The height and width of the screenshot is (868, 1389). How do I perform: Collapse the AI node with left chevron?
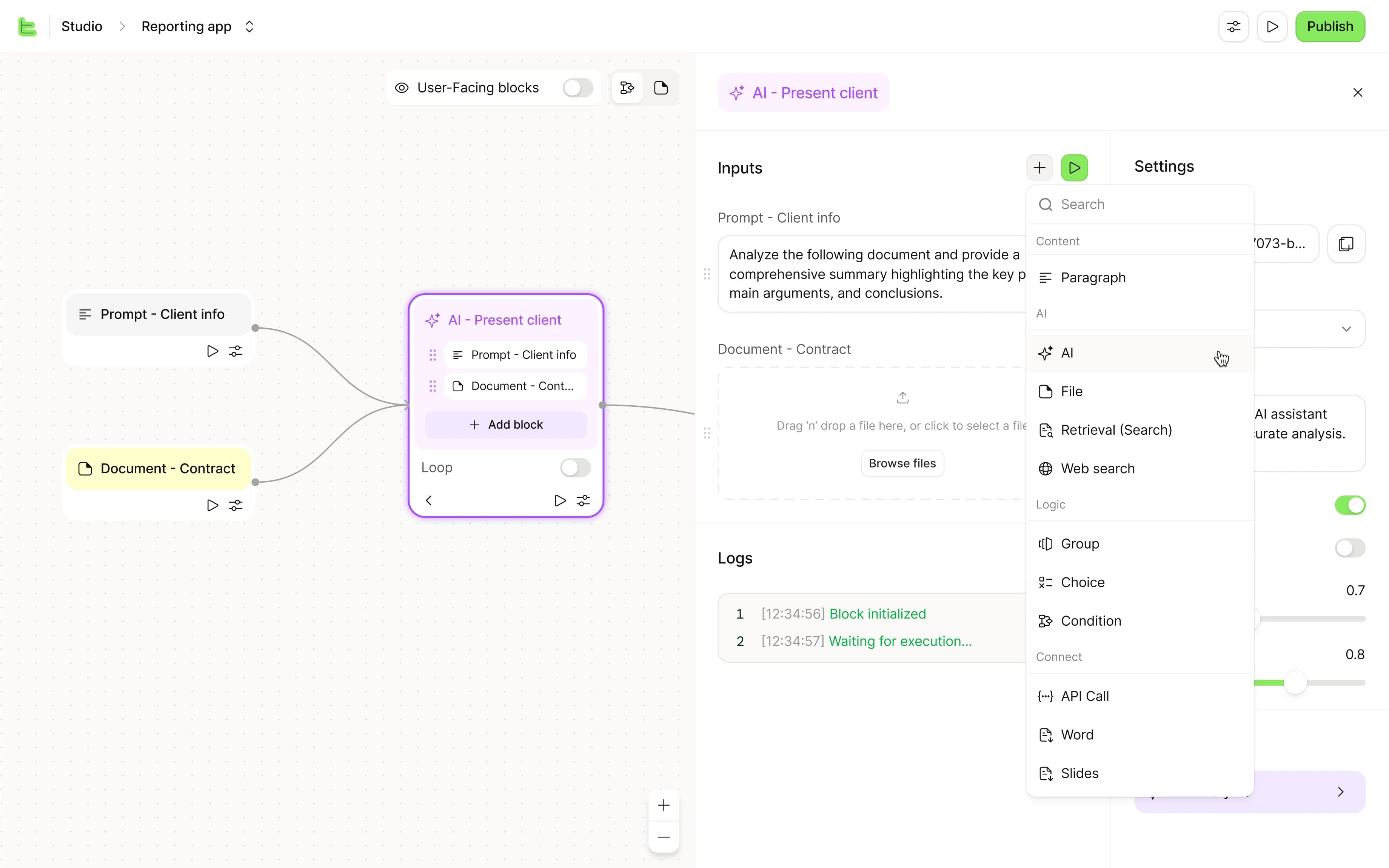click(x=428, y=500)
